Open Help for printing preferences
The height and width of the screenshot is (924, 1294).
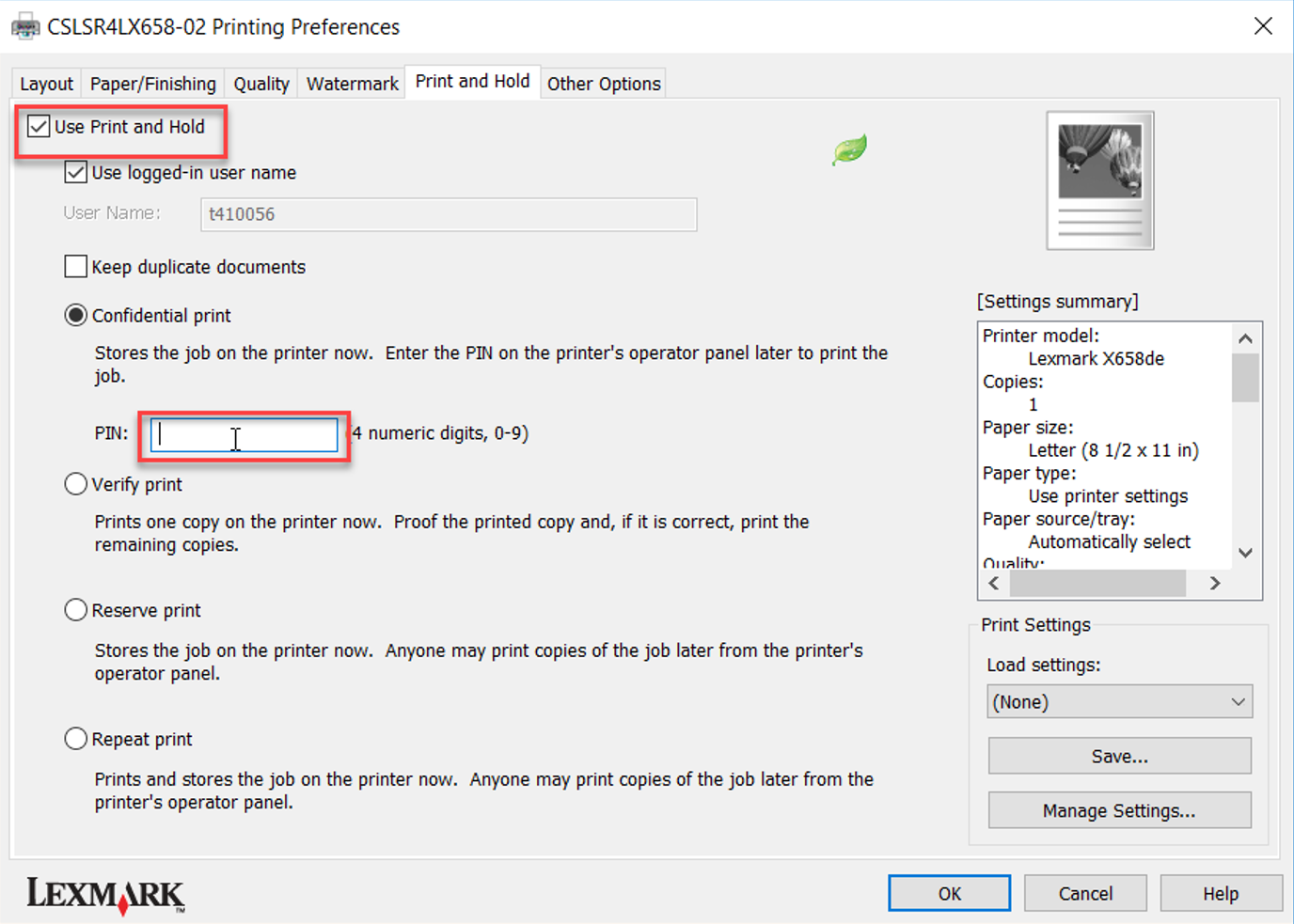click(x=1221, y=893)
